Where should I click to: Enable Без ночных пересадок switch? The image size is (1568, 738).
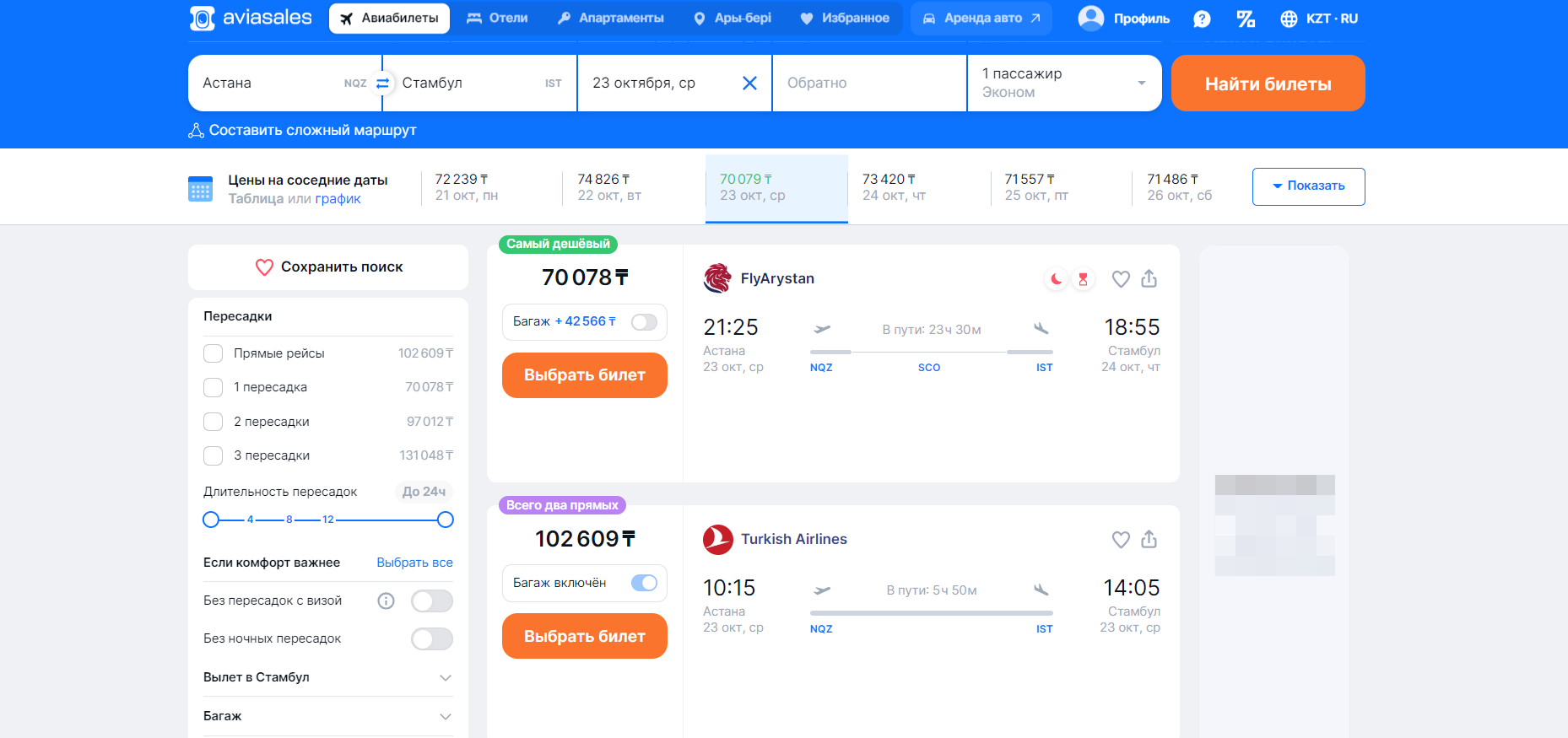[432, 639]
